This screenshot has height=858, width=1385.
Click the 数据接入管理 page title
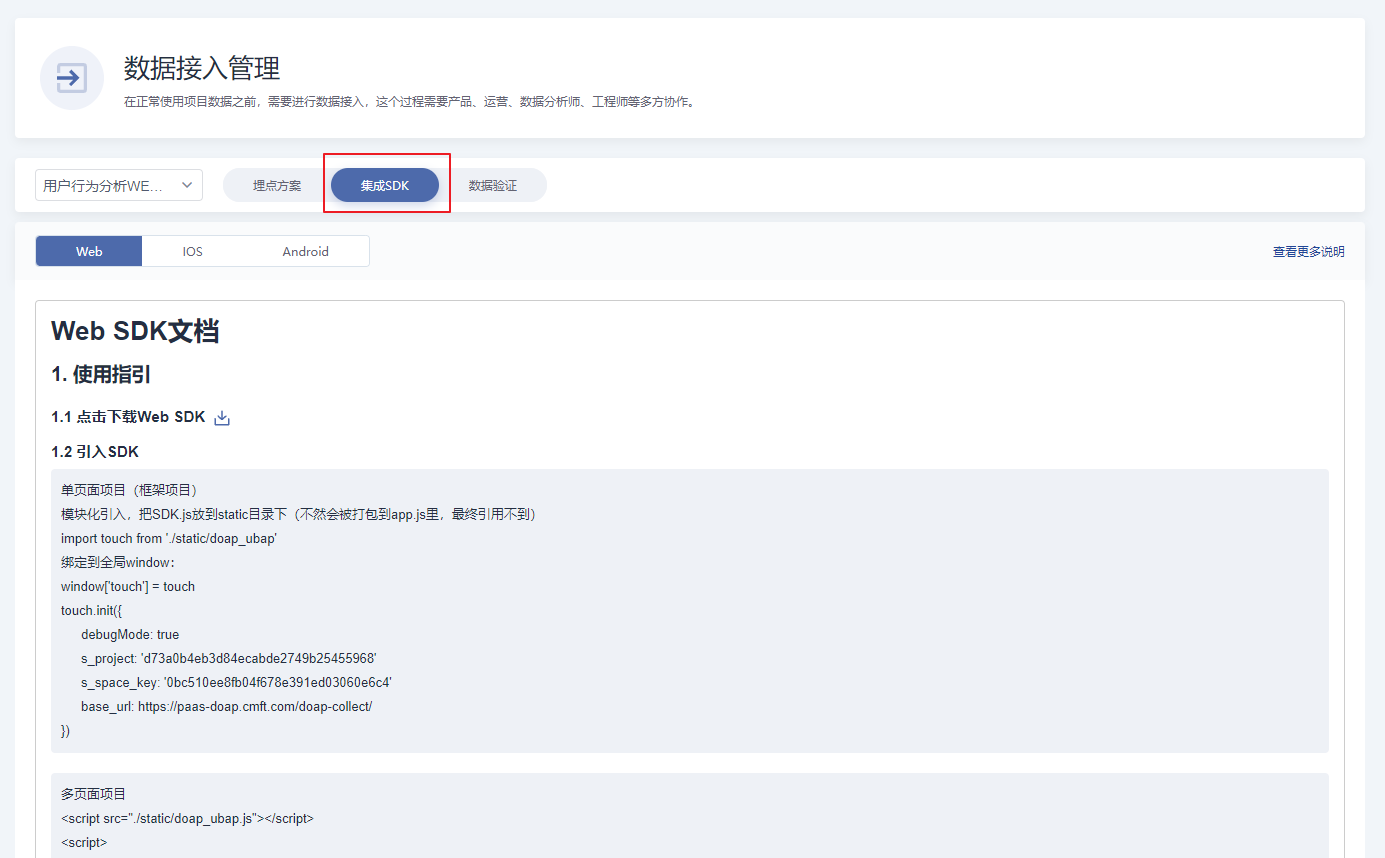click(x=202, y=68)
